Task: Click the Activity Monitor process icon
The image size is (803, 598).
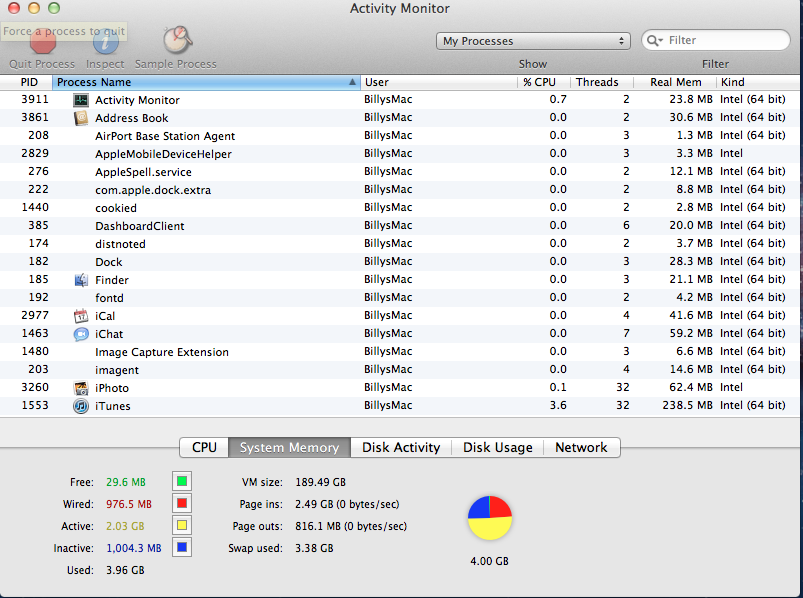Action: click(x=81, y=100)
